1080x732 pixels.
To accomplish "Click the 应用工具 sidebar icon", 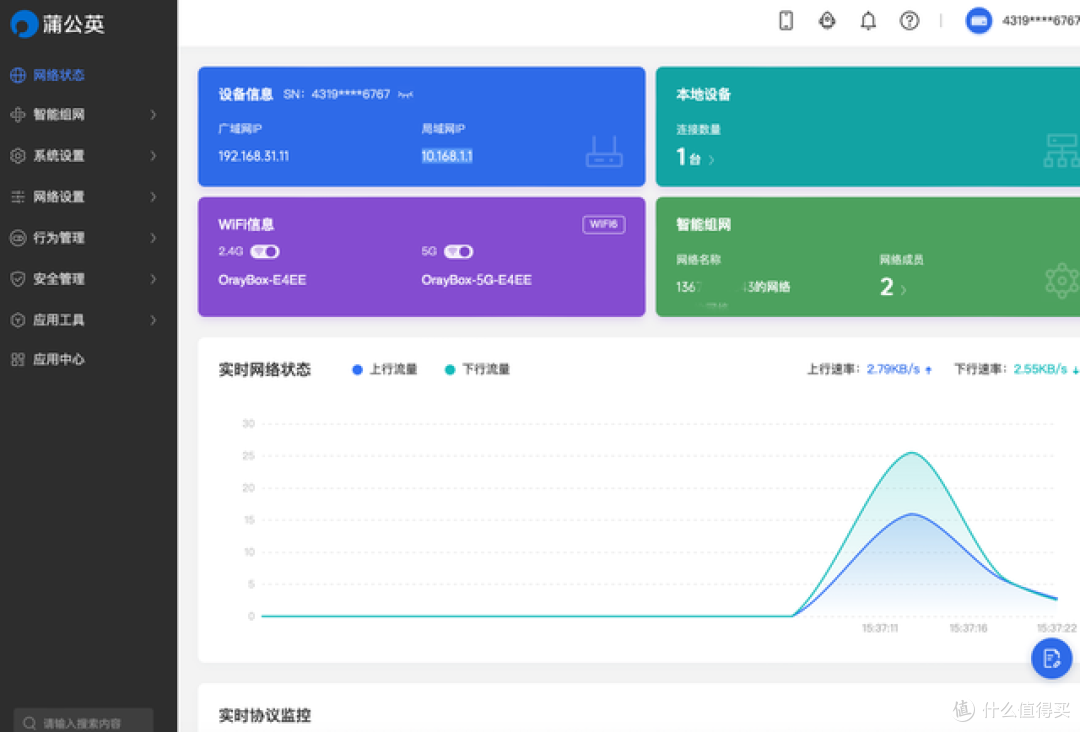I will pyautogui.click(x=18, y=320).
